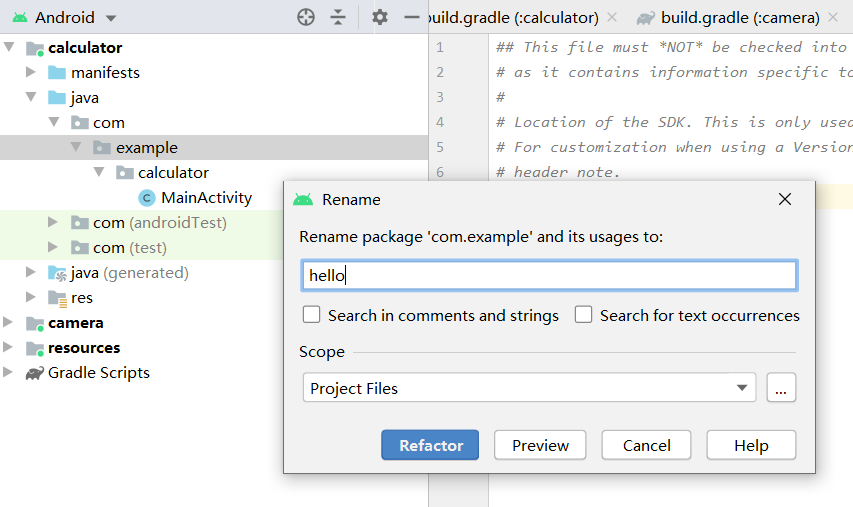Click the Collapse All icon in project panel
The width and height of the screenshot is (853, 507).
pyautogui.click(x=338, y=17)
